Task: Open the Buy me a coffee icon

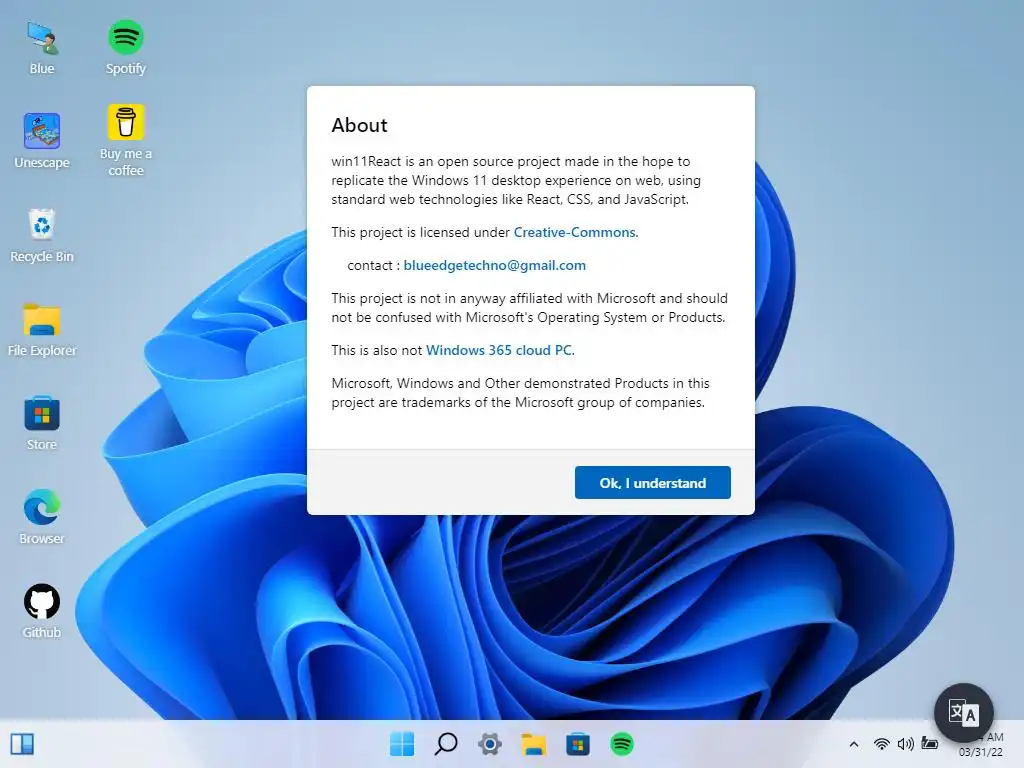Action: [x=125, y=140]
